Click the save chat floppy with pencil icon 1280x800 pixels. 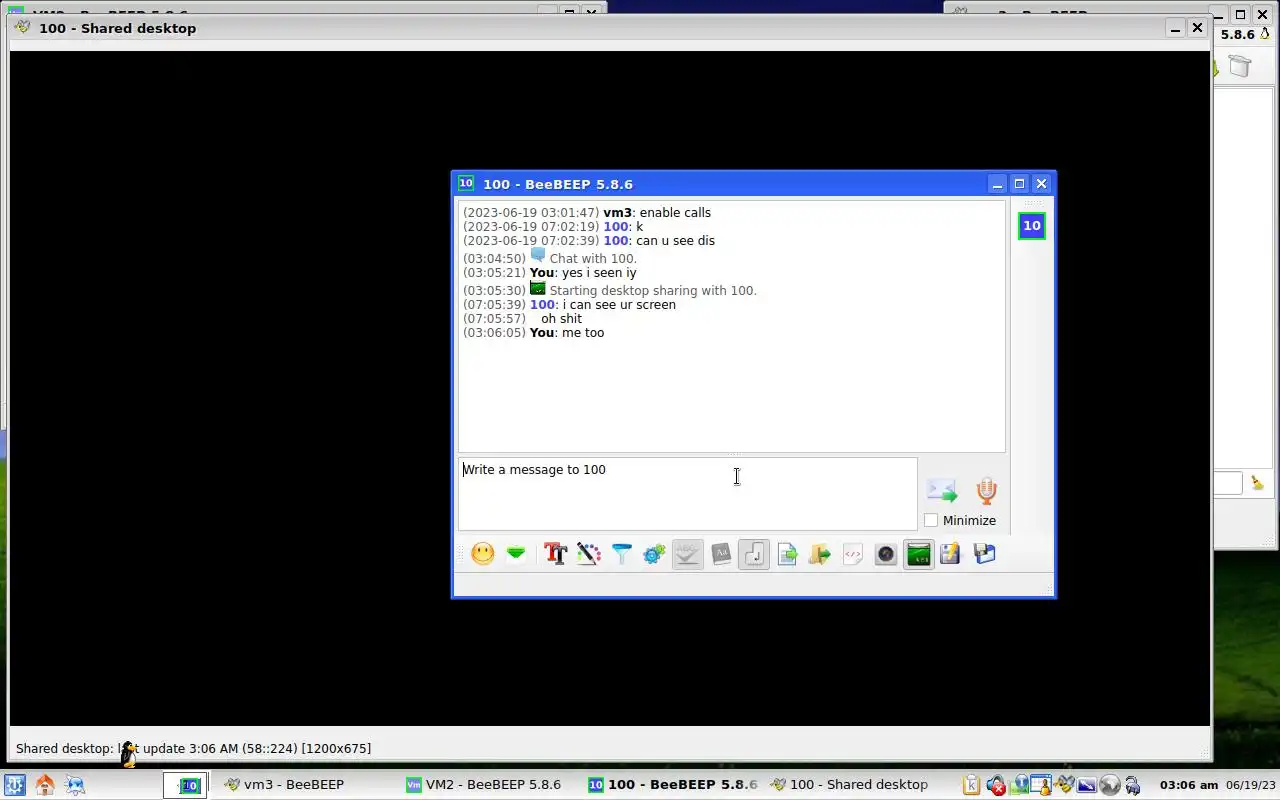click(x=950, y=554)
